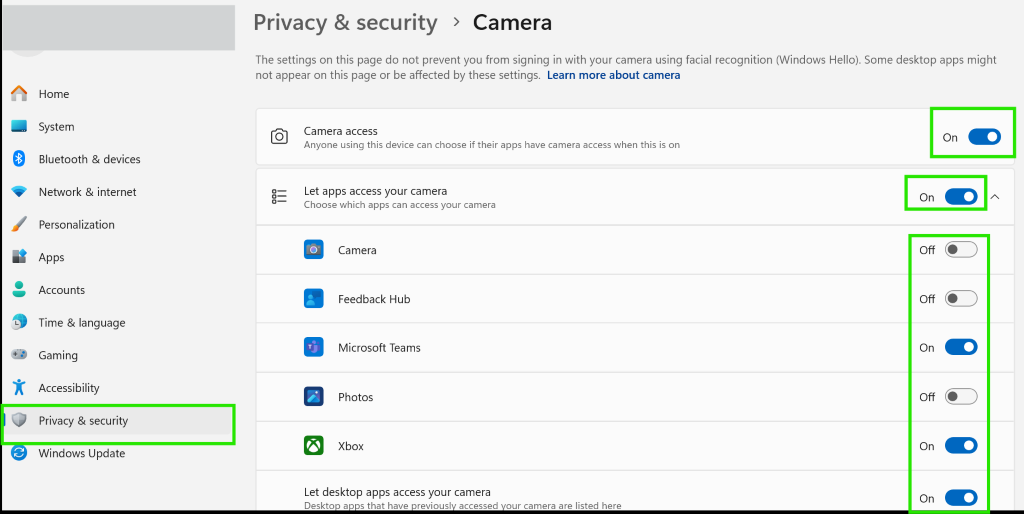1024x514 pixels.
Task: Go back to Privacy & security breadcrumb
Action: [345, 23]
